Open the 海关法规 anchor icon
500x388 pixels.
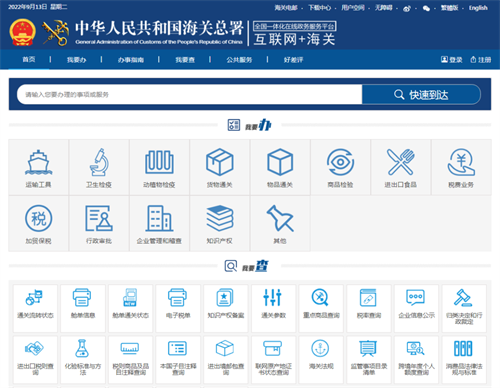[320, 348]
